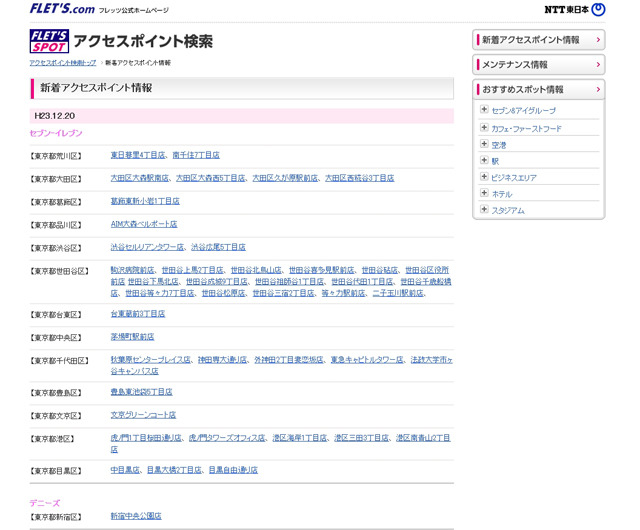Open the 葛飾東新小岩1丁目店 link

coord(145,201)
